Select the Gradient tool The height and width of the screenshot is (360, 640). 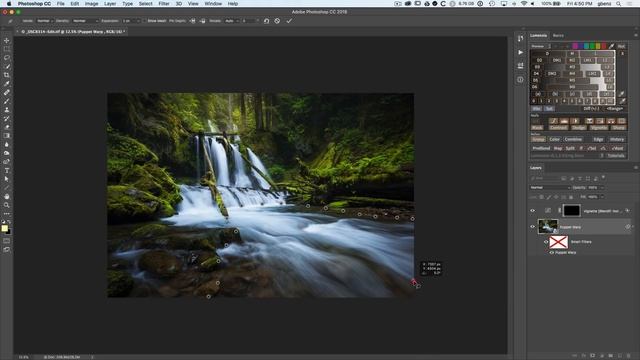tap(7, 136)
